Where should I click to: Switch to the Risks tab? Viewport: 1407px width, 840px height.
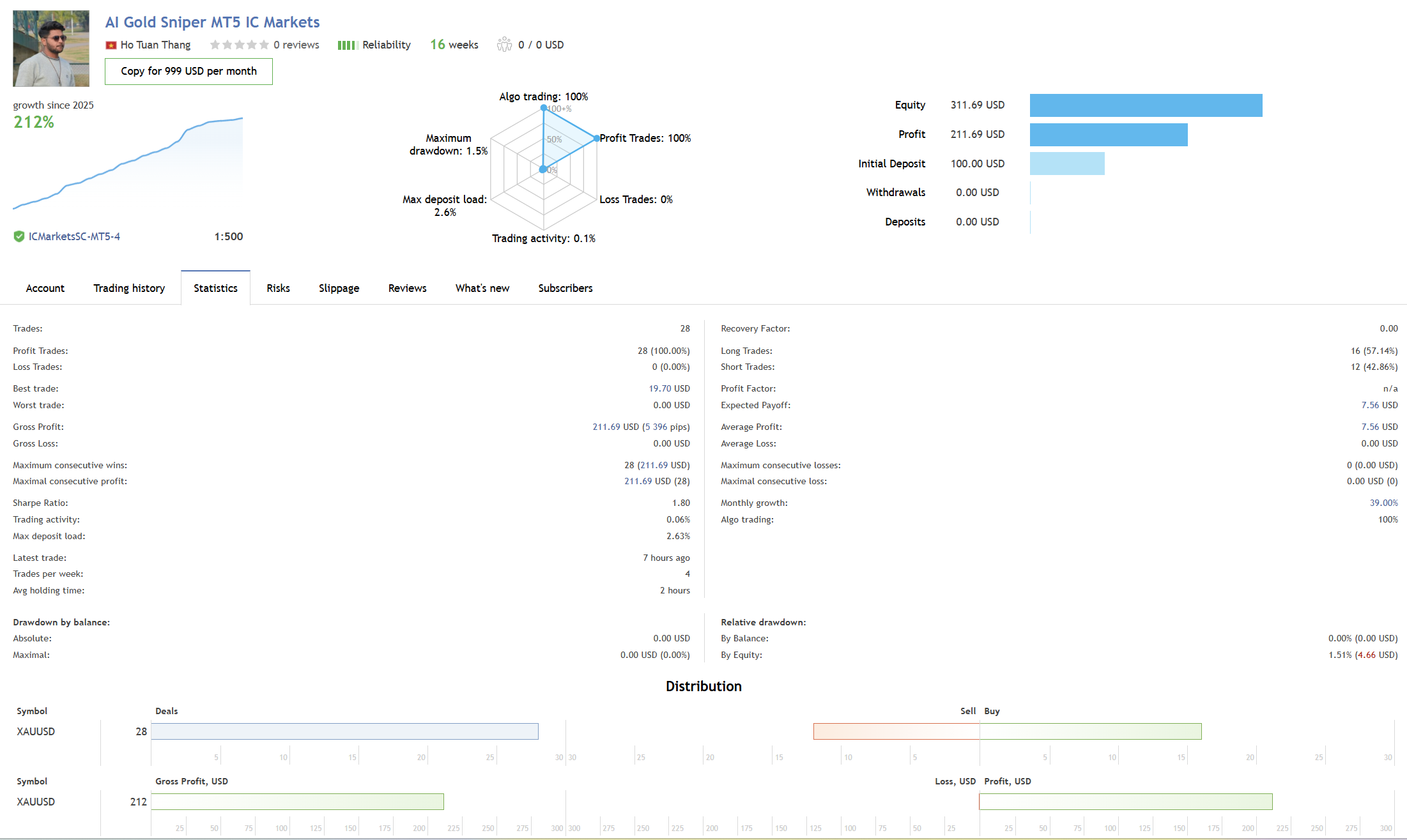278,288
